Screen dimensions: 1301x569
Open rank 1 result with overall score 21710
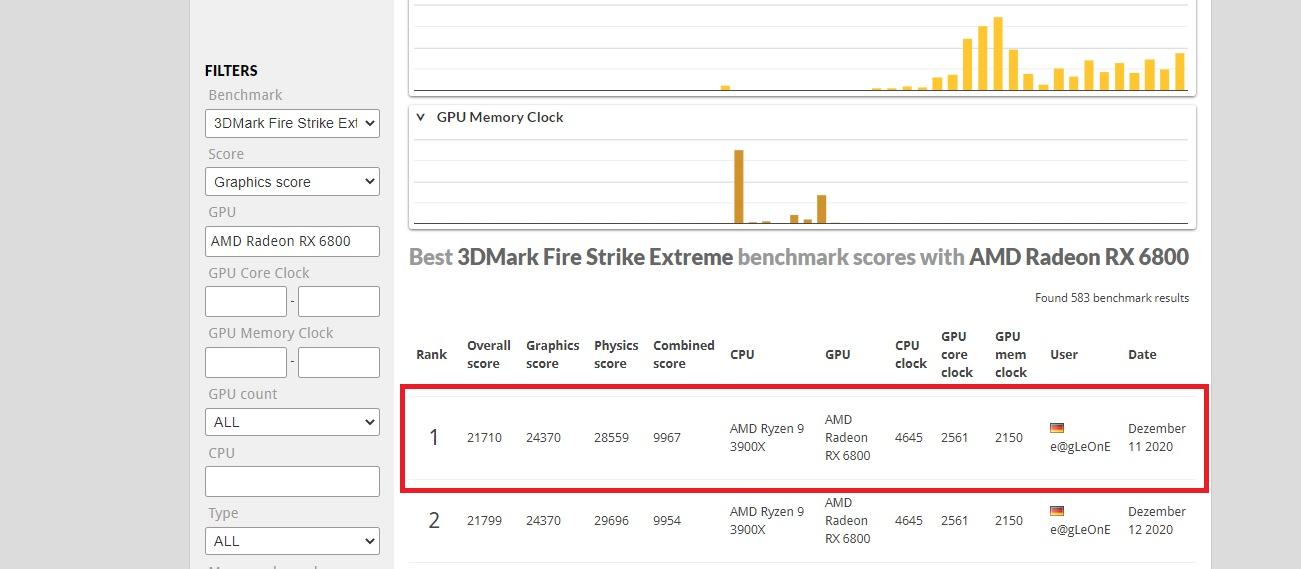[804, 438]
